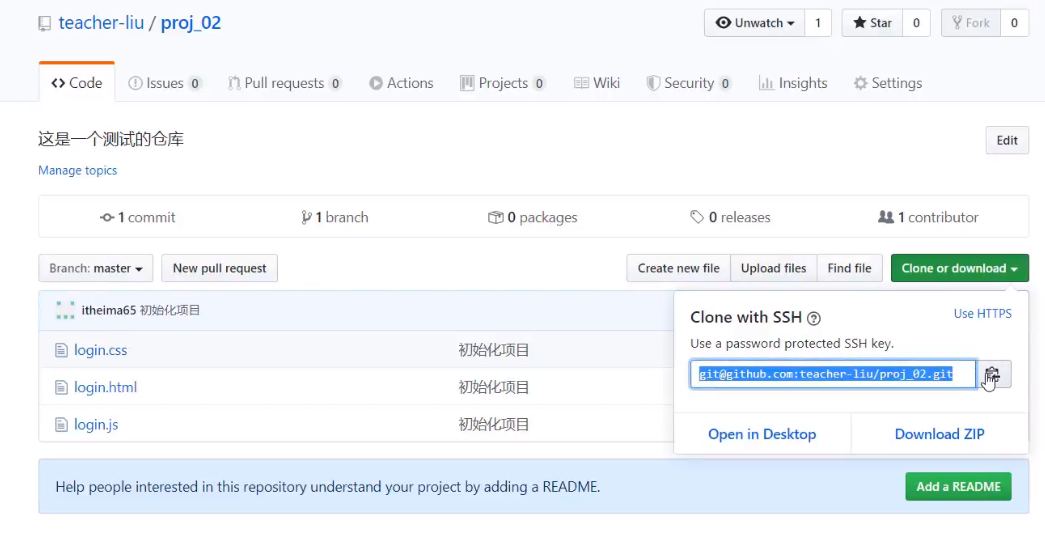Click Open in Desktop

[x=762, y=434]
